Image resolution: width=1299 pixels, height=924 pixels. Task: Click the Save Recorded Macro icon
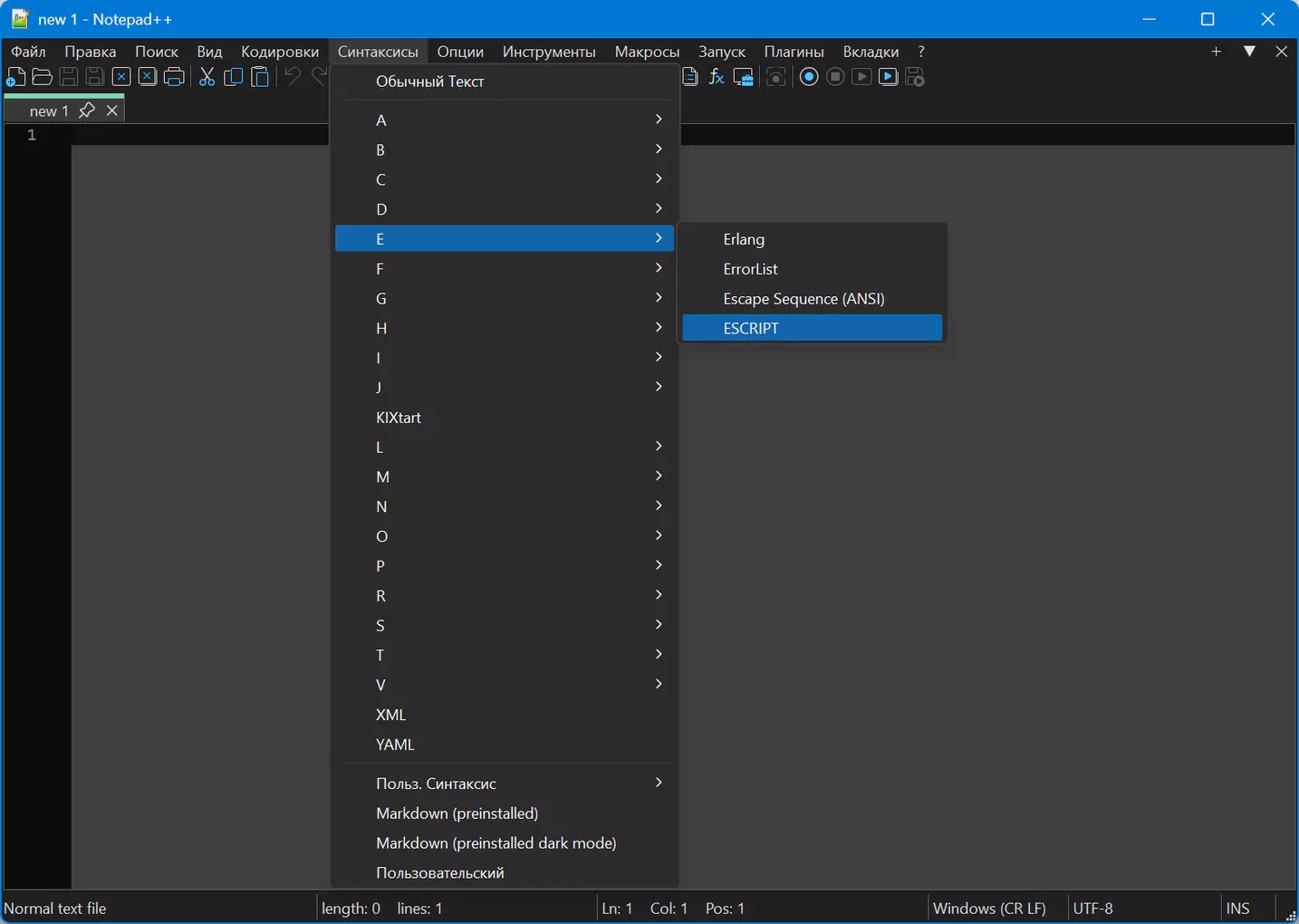pos(915,77)
